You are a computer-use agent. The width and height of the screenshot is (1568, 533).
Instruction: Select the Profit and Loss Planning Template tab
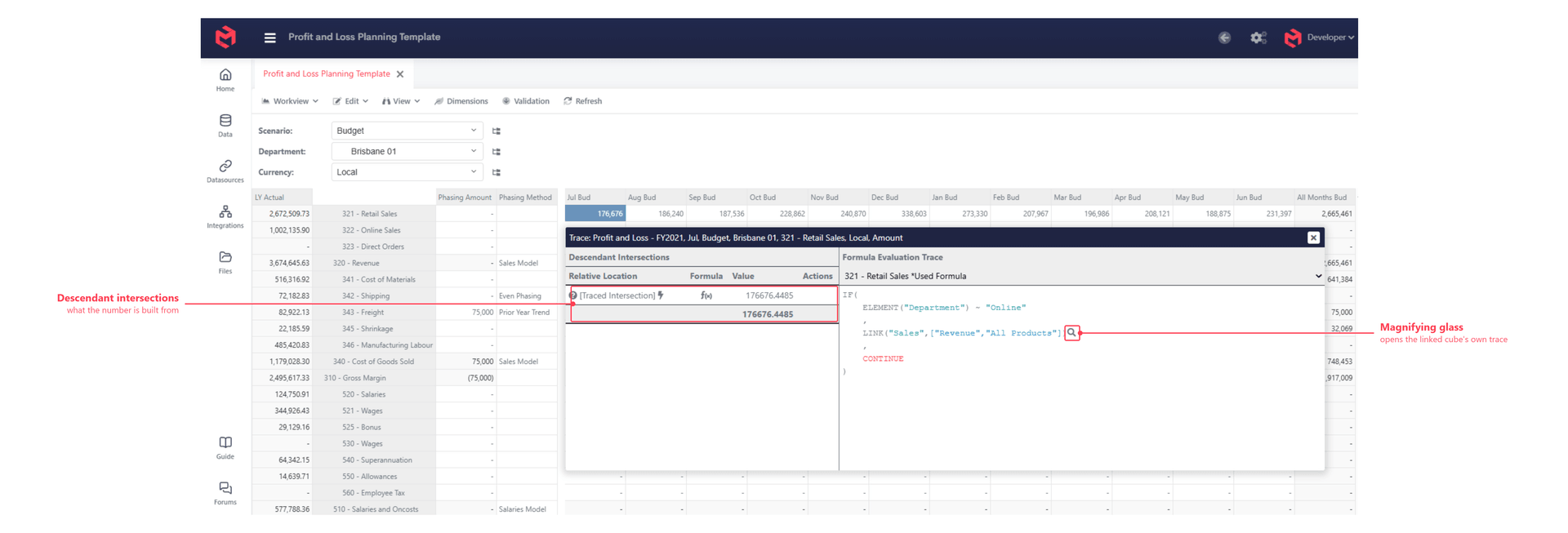pyautogui.click(x=327, y=73)
